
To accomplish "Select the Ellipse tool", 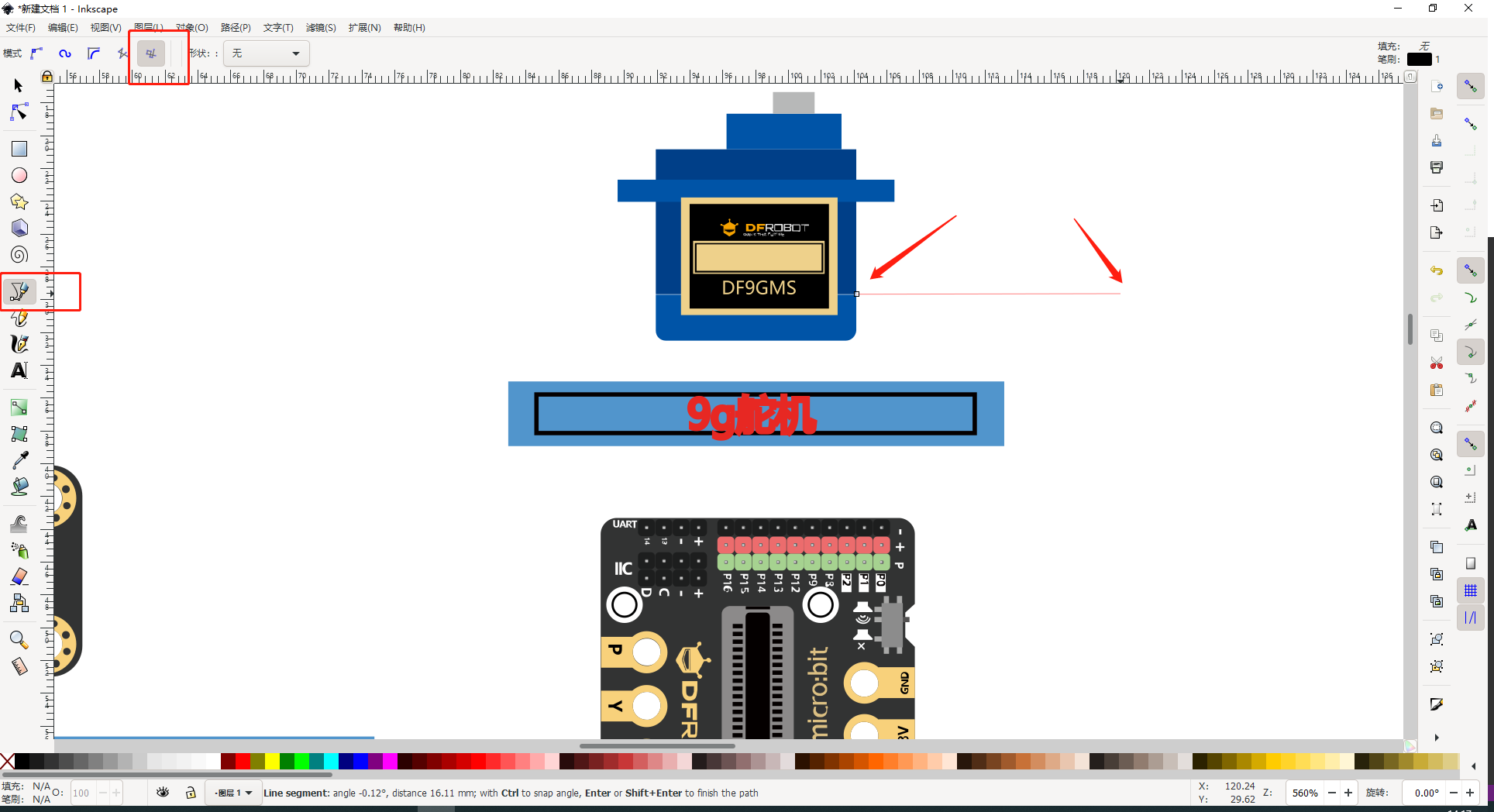I will pyautogui.click(x=19, y=176).
